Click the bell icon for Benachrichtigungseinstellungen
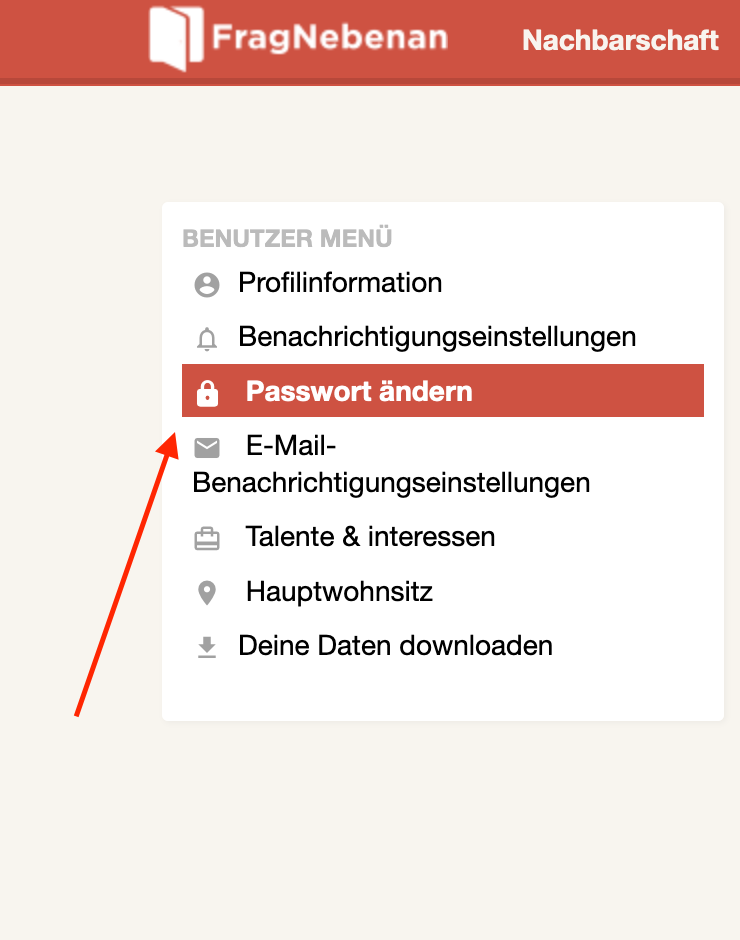 [207, 340]
